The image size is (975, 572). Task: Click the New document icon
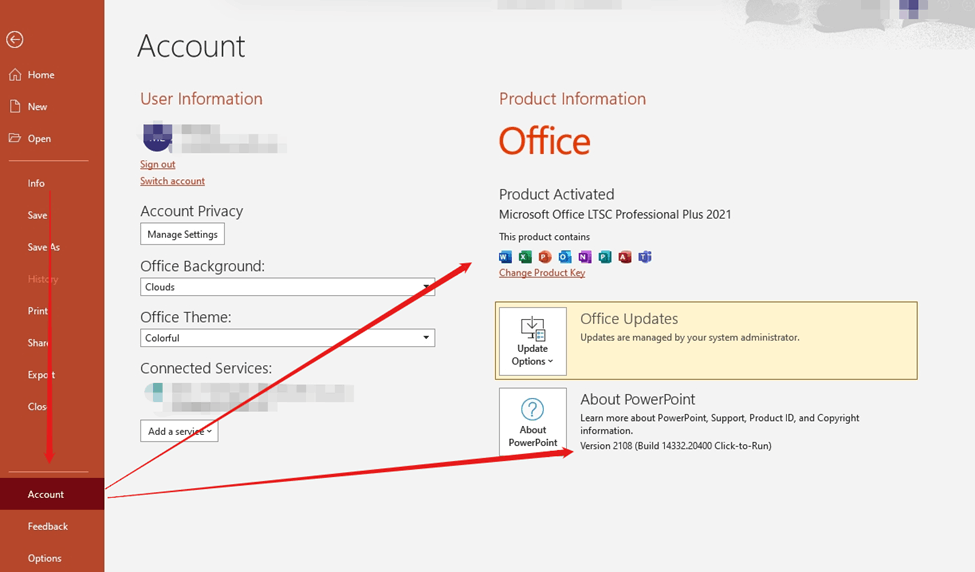(x=15, y=106)
